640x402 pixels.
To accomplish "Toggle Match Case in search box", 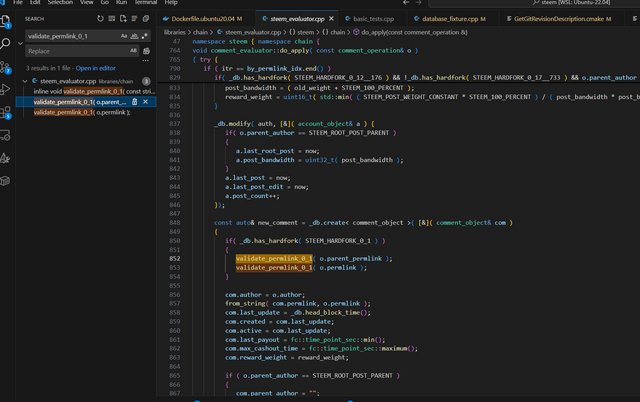I will pyautogui.click(x=125, y=35).
